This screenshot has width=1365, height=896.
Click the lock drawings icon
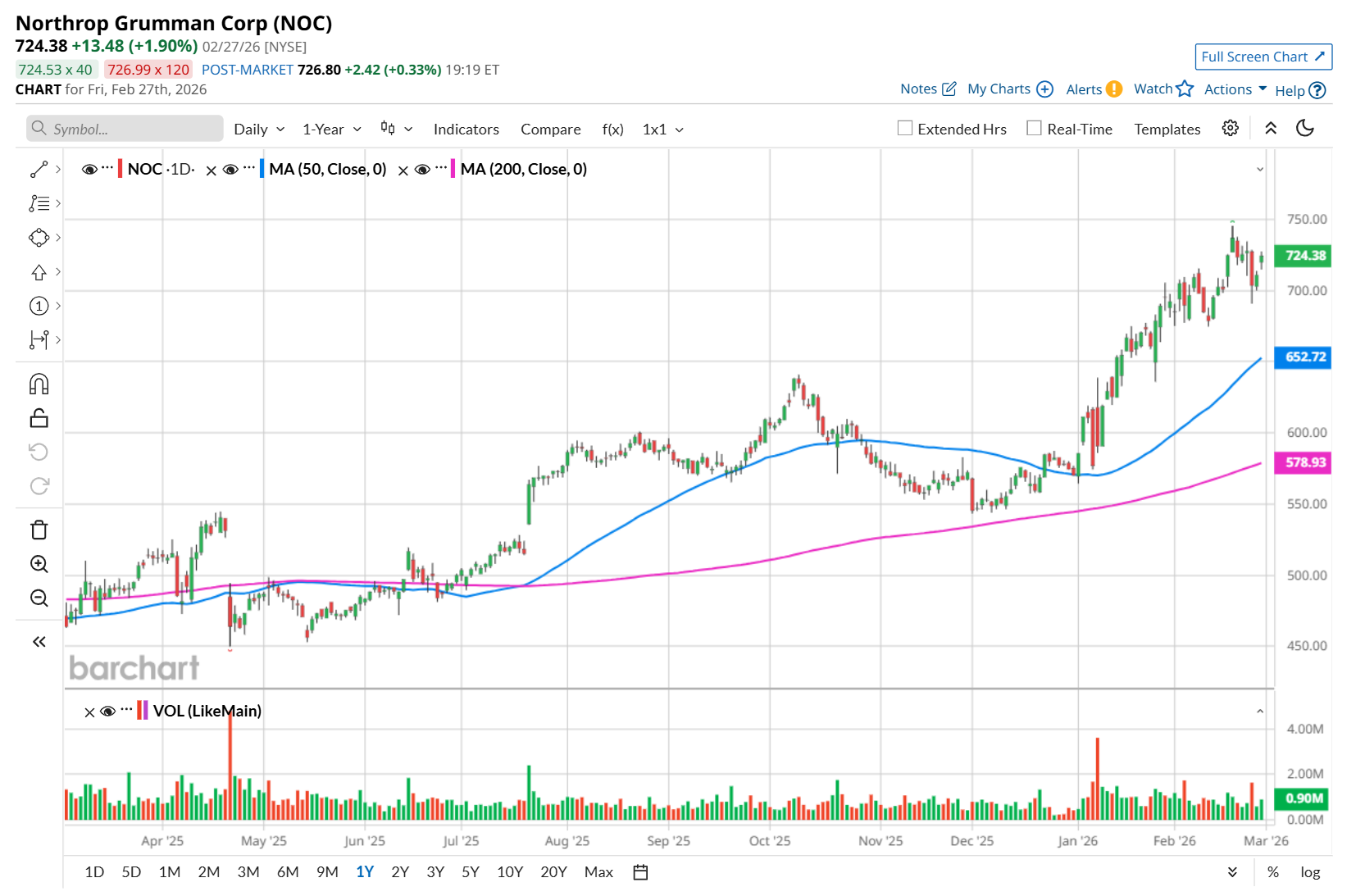[39, 418]
